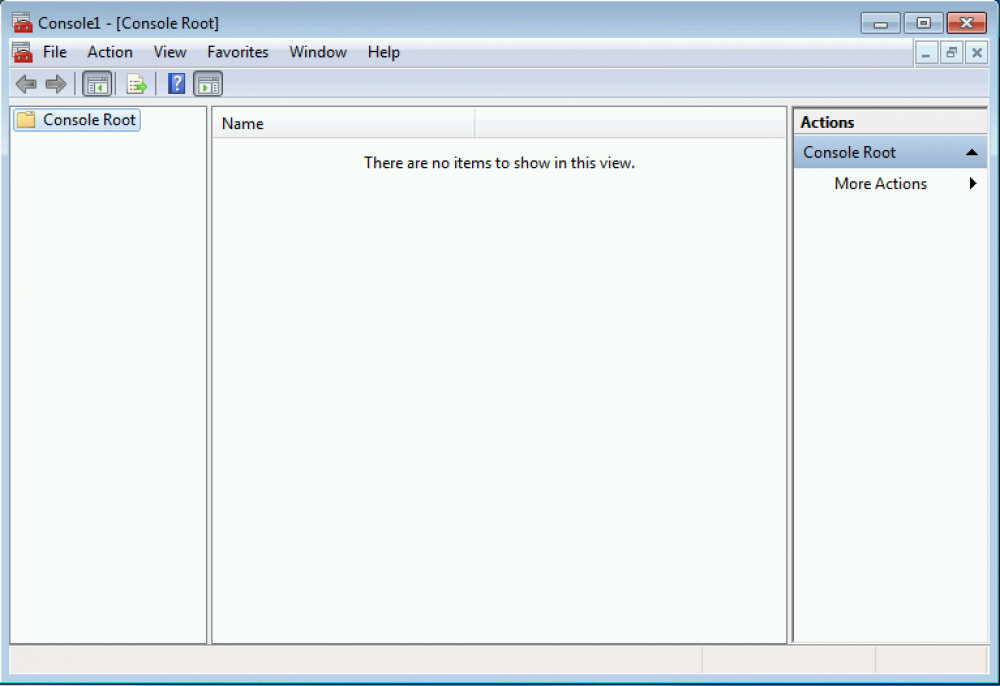Open the Window menu
Screen dimensions: 1000x686
(x=318, y=52)
